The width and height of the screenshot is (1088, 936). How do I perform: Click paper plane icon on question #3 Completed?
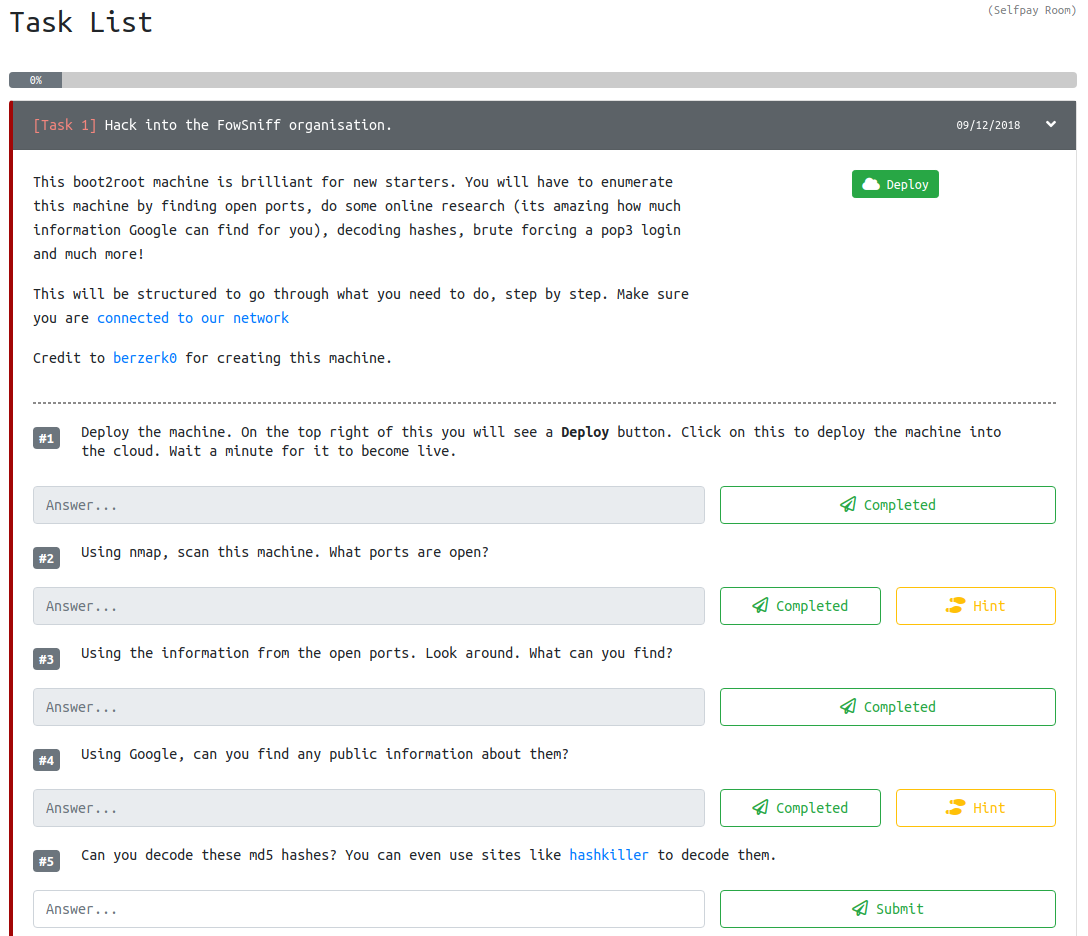(x=848, y=706)
